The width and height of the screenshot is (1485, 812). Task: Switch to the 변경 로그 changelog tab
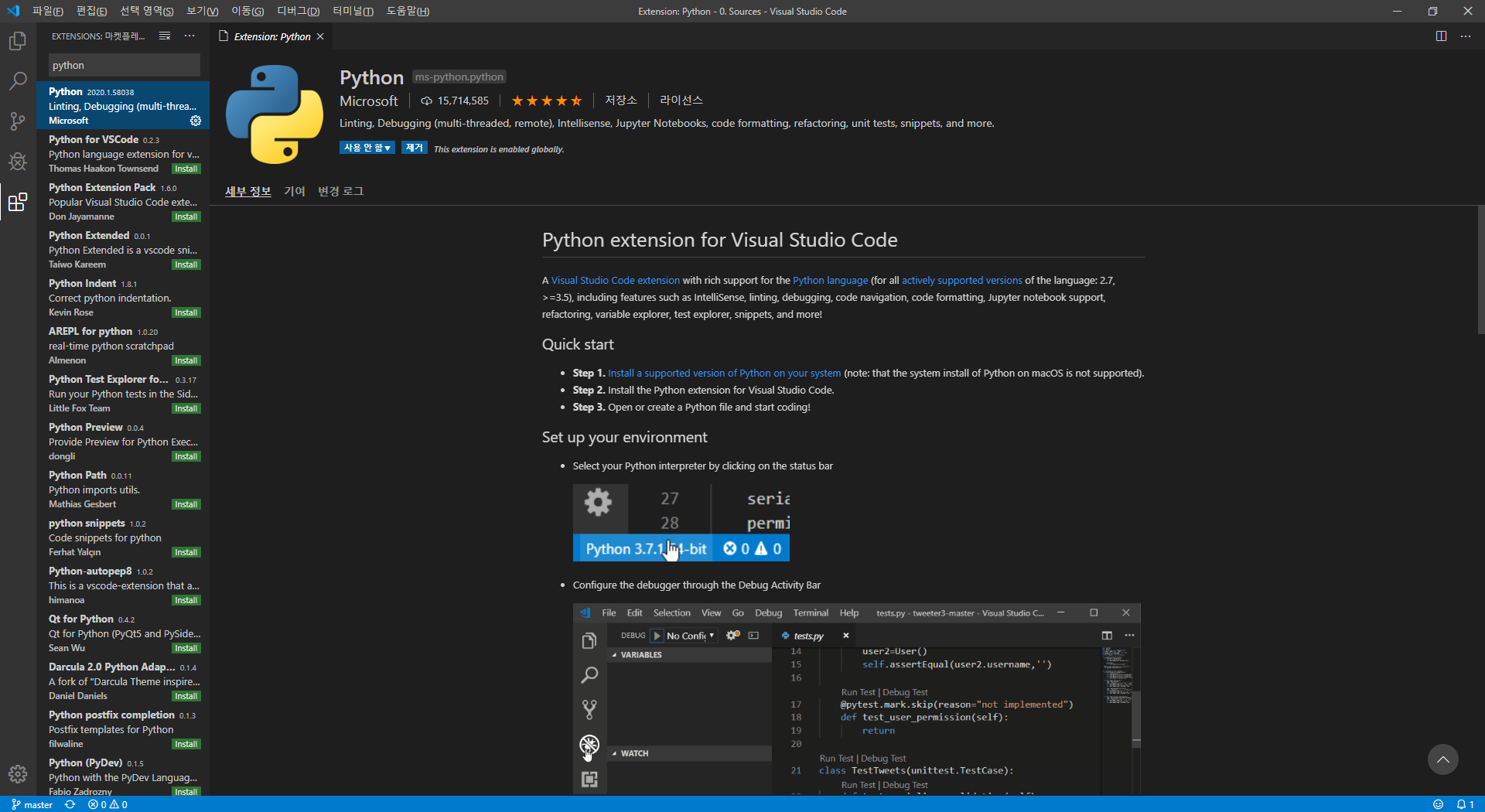point(341,191)
